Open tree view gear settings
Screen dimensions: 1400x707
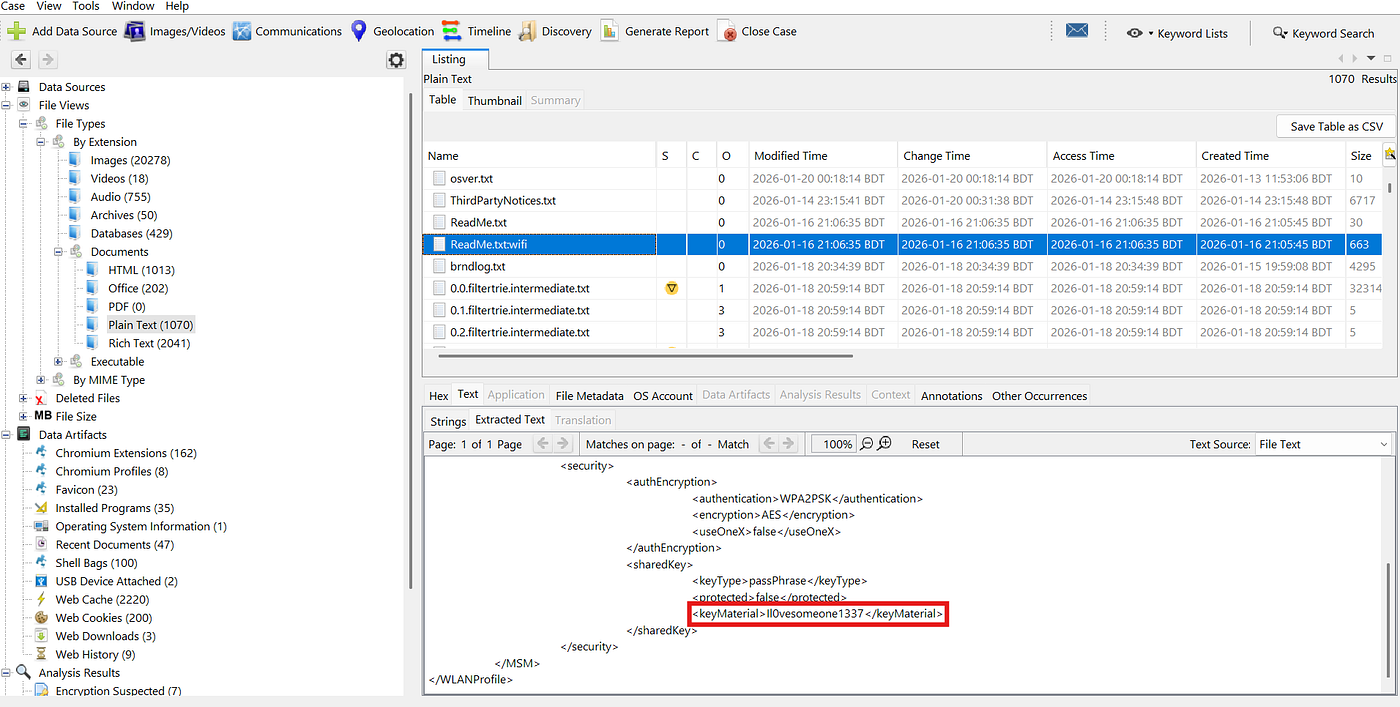(396, 61)
